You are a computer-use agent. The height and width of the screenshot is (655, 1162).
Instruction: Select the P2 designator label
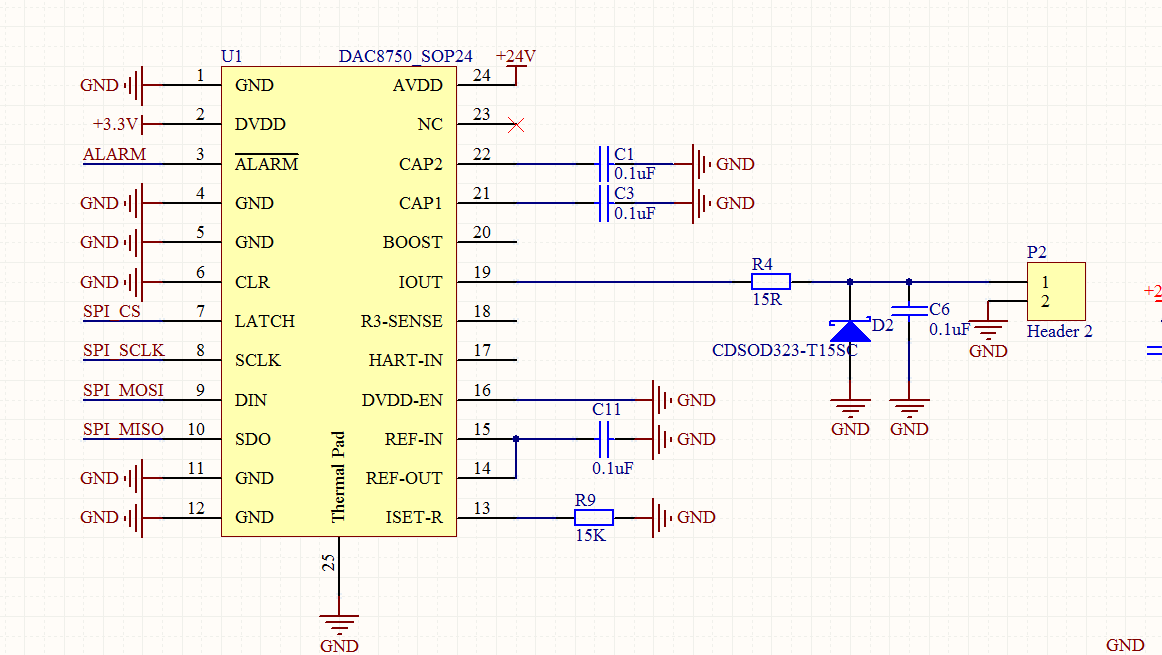[1037, 252]
